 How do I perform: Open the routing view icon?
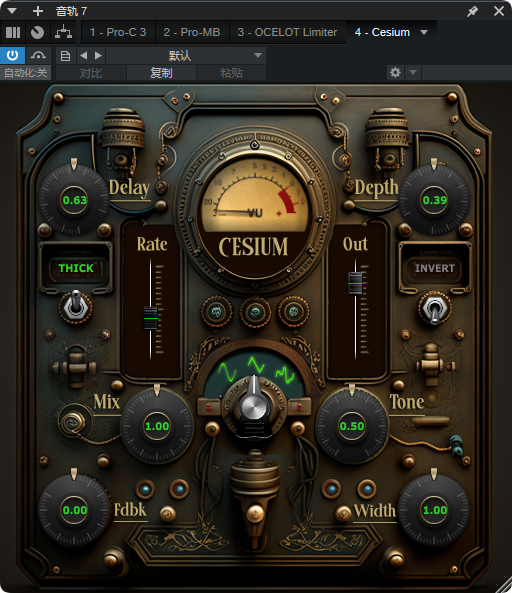(63, 32)
